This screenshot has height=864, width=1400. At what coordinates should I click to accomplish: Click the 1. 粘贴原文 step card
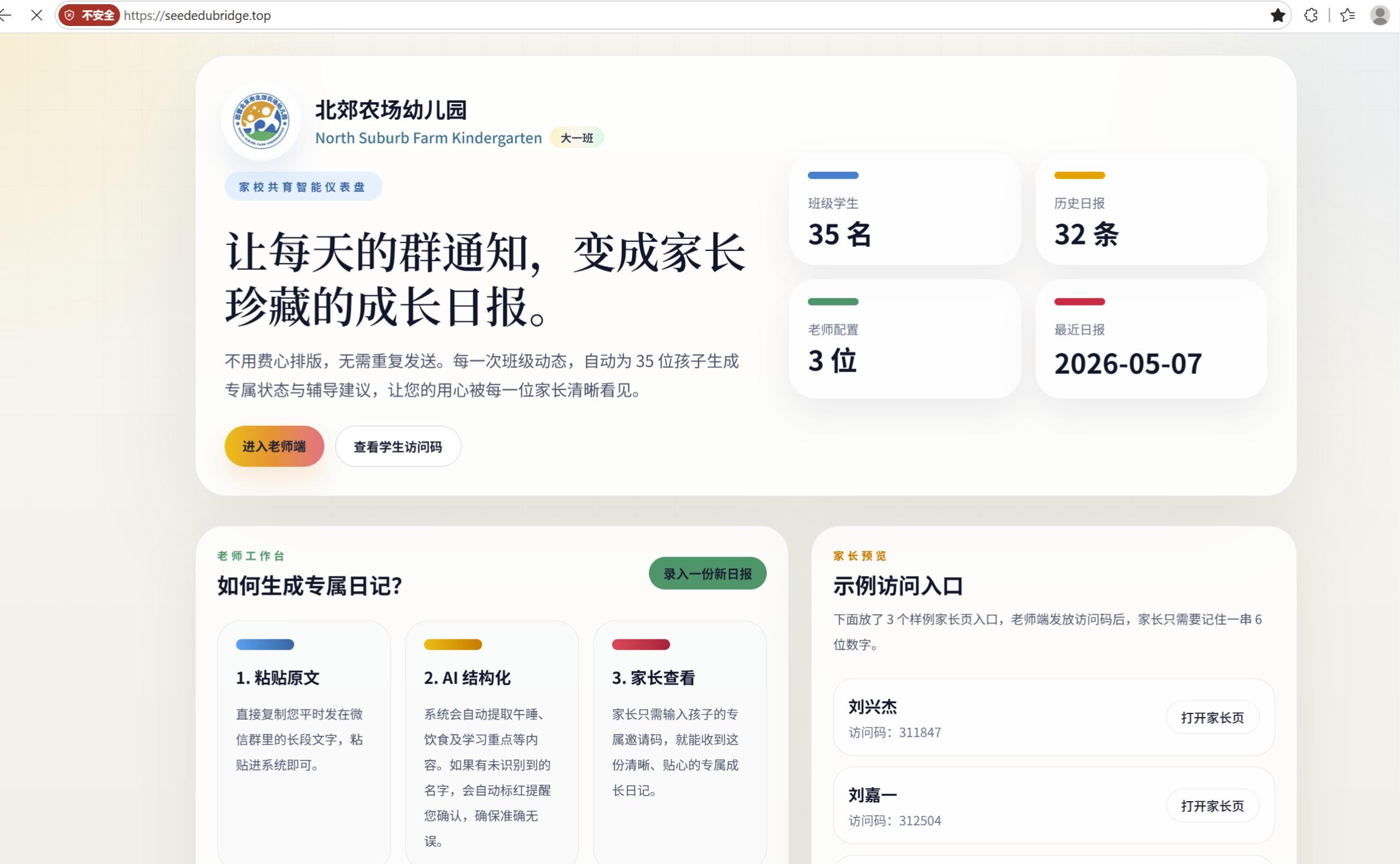pyautogui.click(x=304, y=742)
